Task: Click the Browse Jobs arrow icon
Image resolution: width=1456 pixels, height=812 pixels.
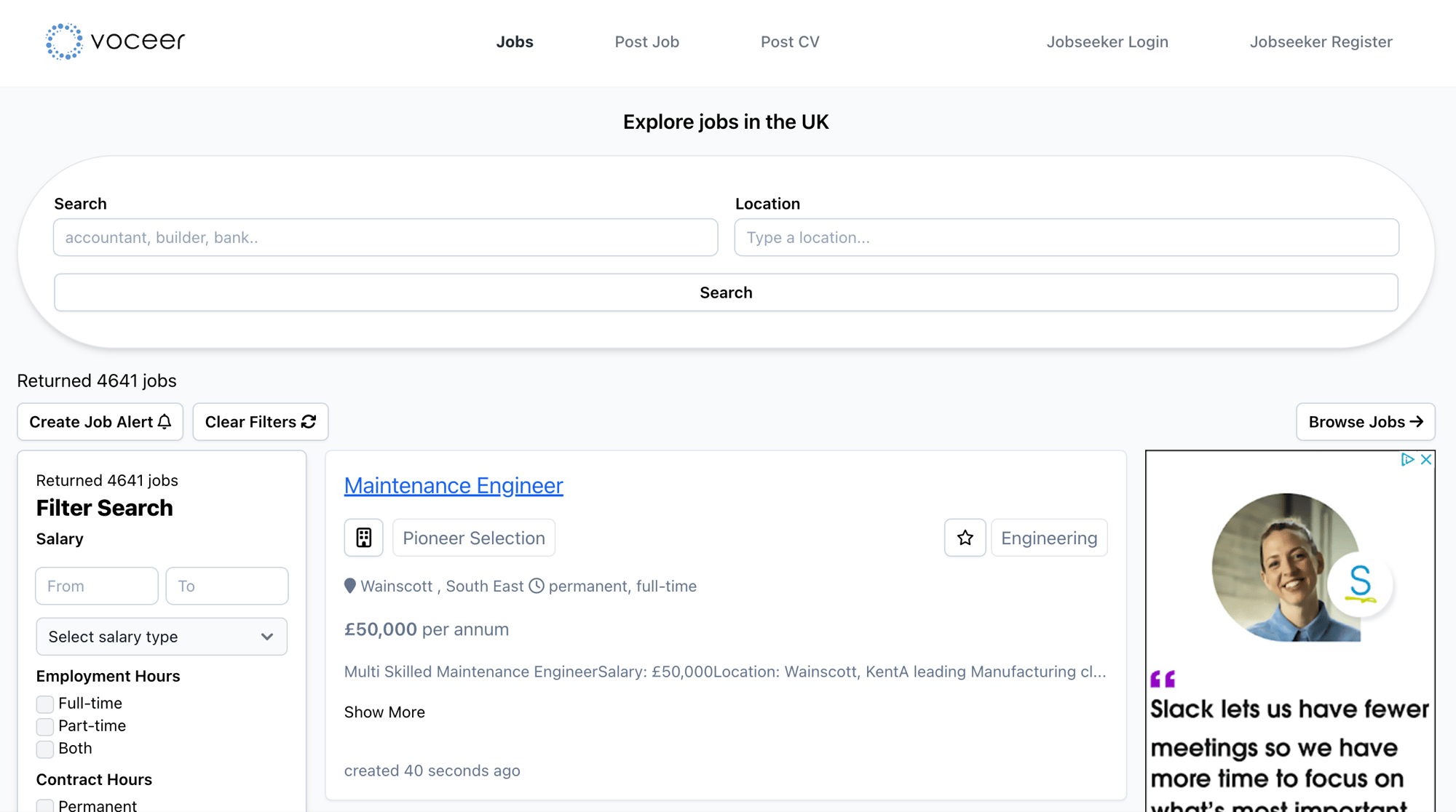Action: pos(1417,421)
